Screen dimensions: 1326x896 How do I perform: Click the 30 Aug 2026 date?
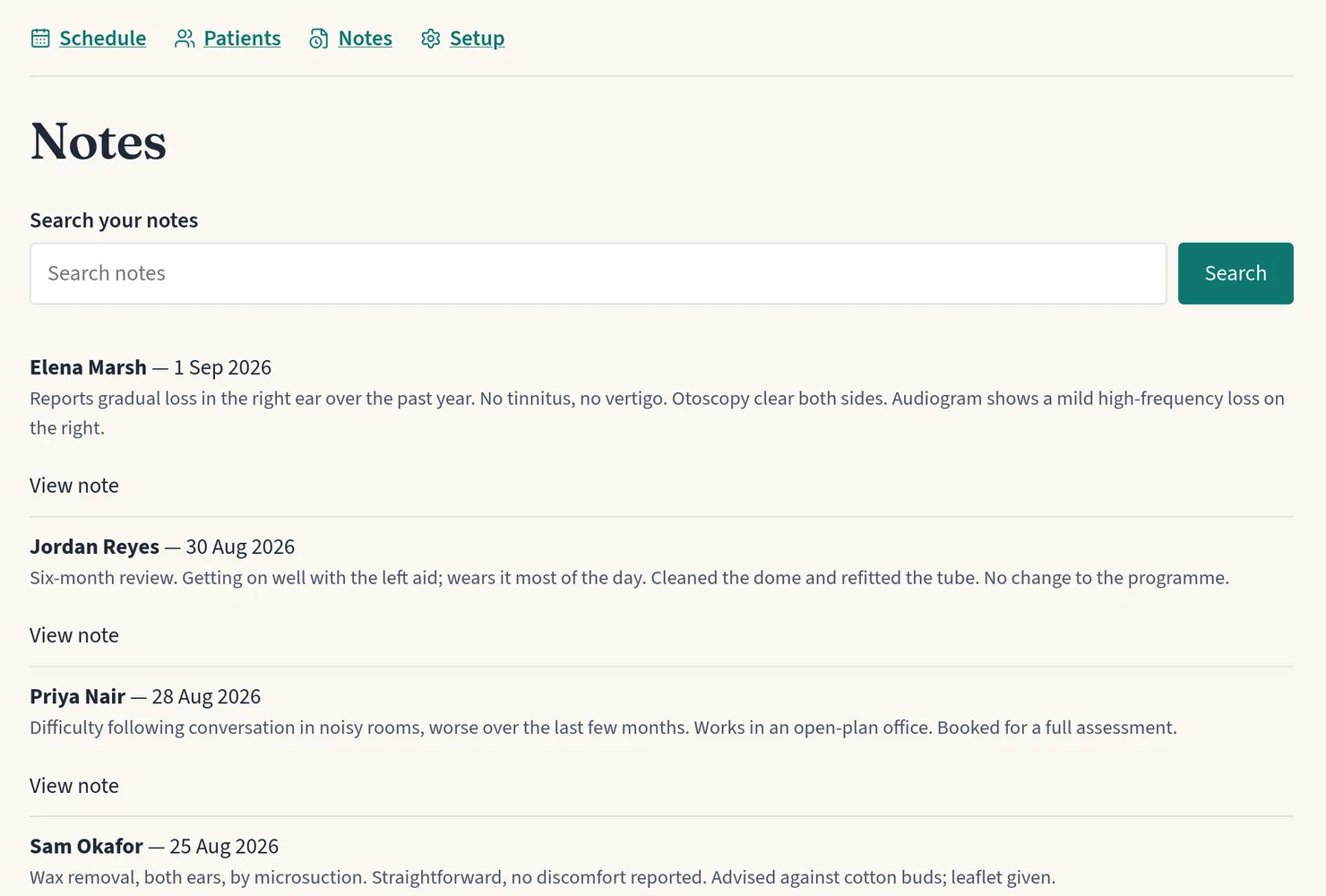tap(240, 547)
